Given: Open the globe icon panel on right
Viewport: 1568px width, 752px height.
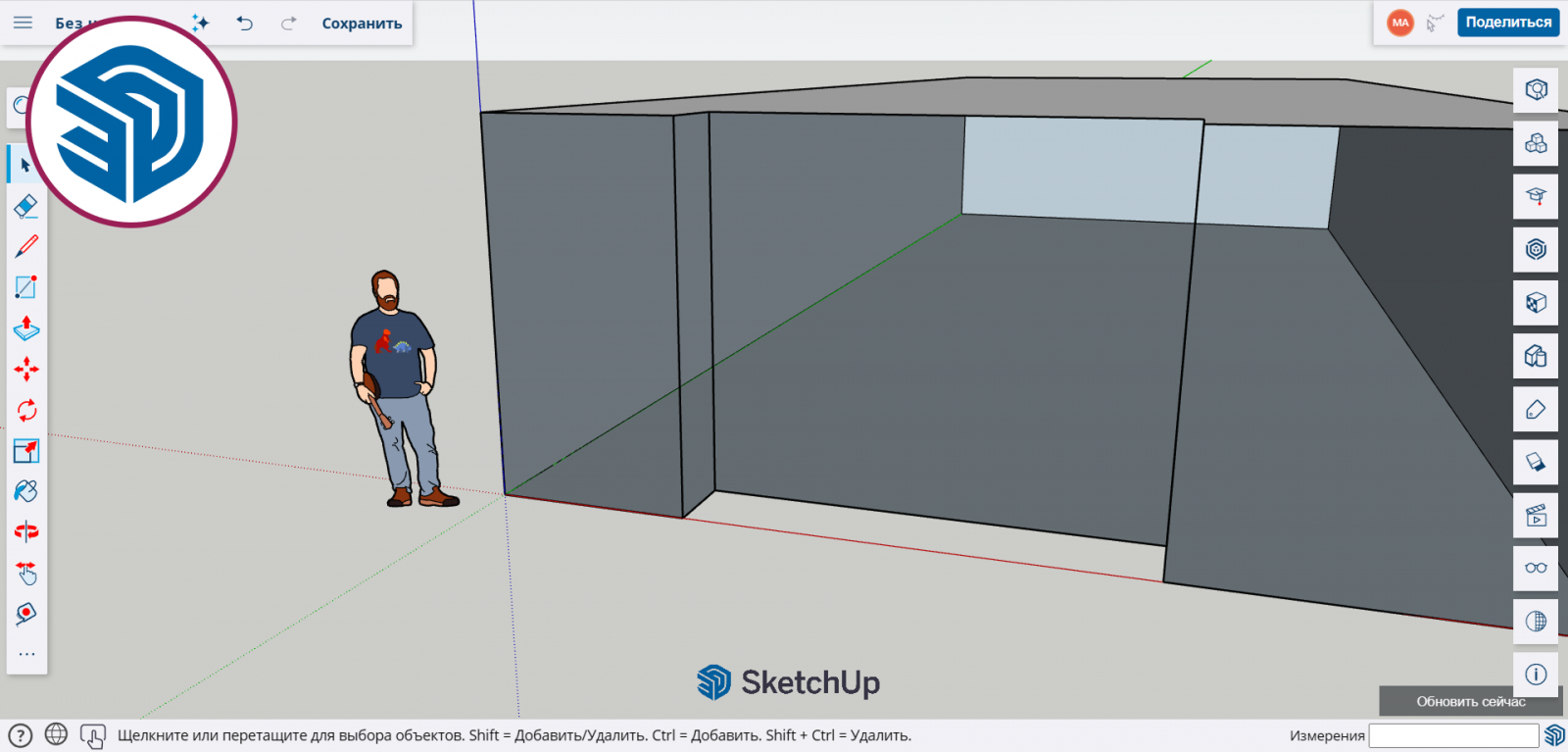Looking at the screenshot, I should point(1536,621).
